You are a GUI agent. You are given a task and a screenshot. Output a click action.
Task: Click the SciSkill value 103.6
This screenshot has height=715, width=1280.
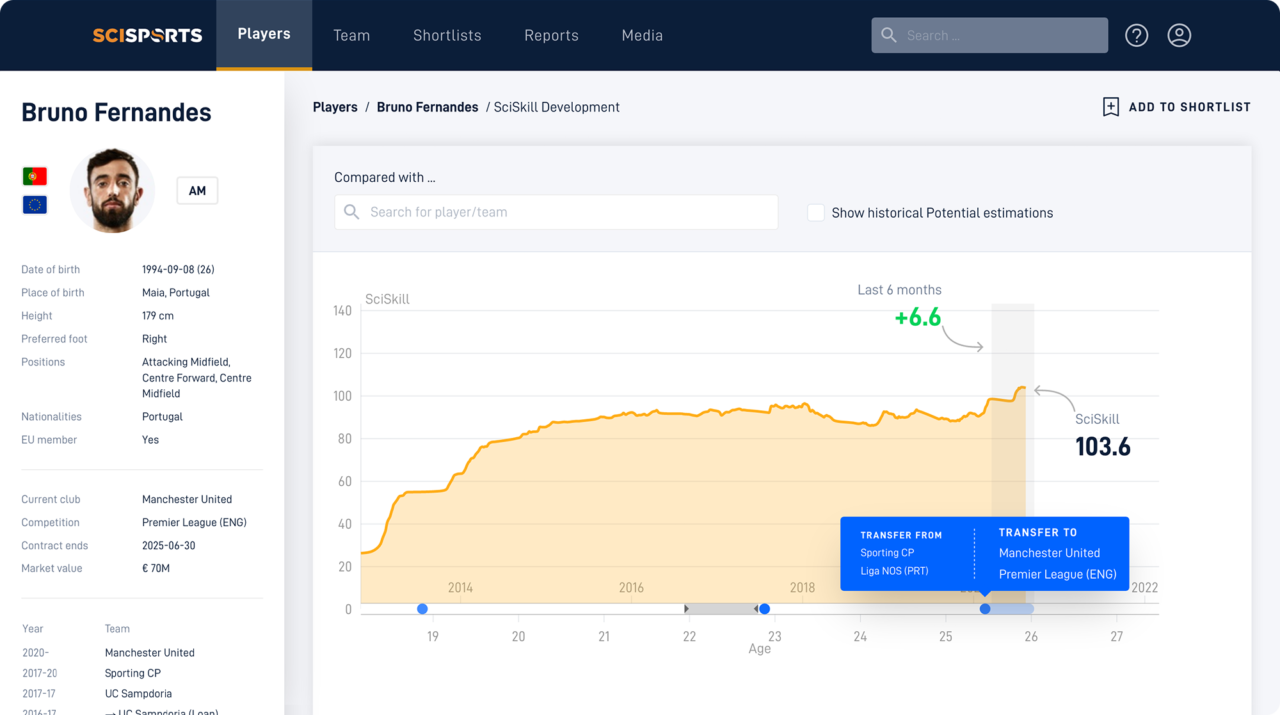click(x=1103, y=446)
